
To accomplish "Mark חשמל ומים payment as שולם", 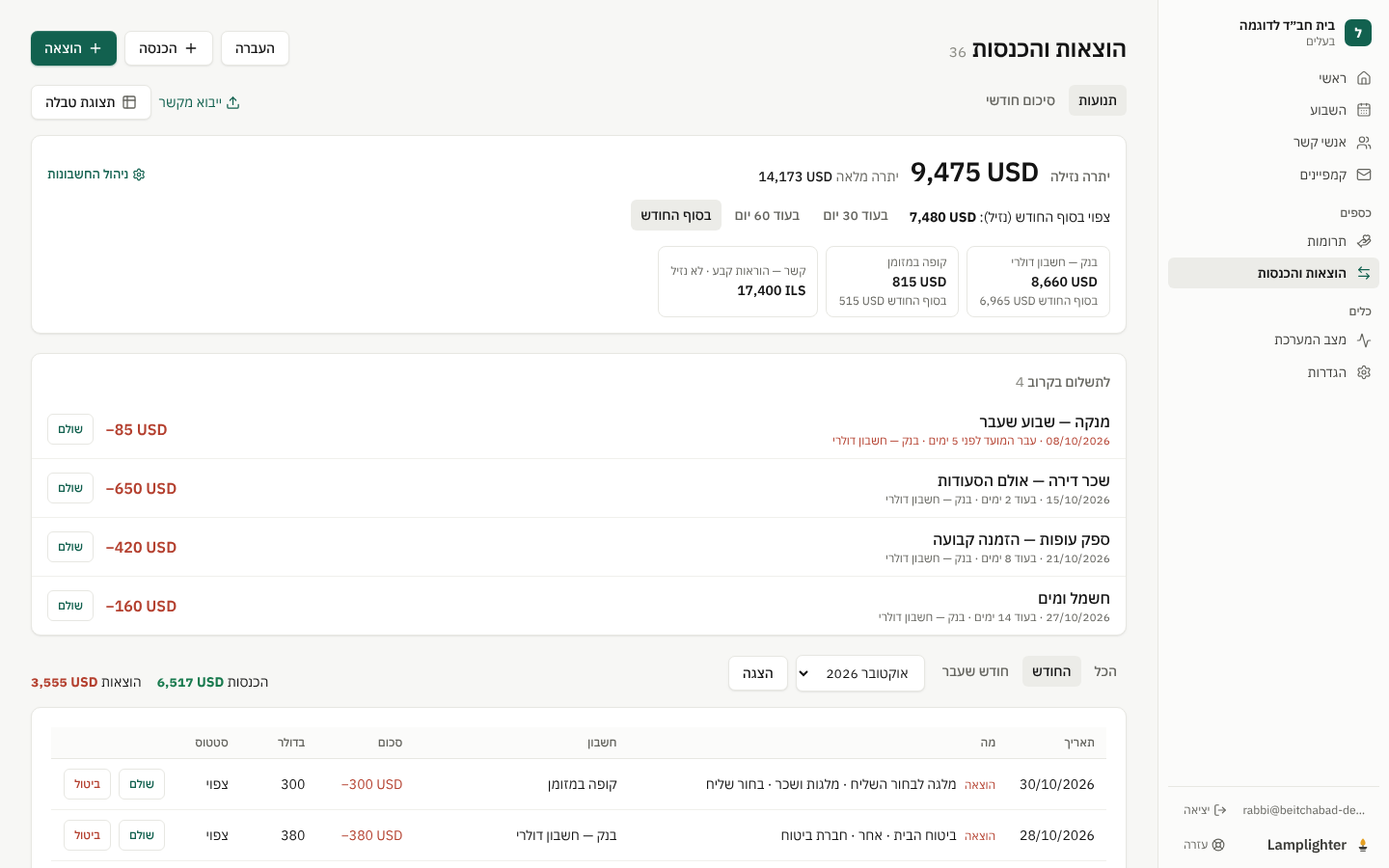I will tap(70, 606).
